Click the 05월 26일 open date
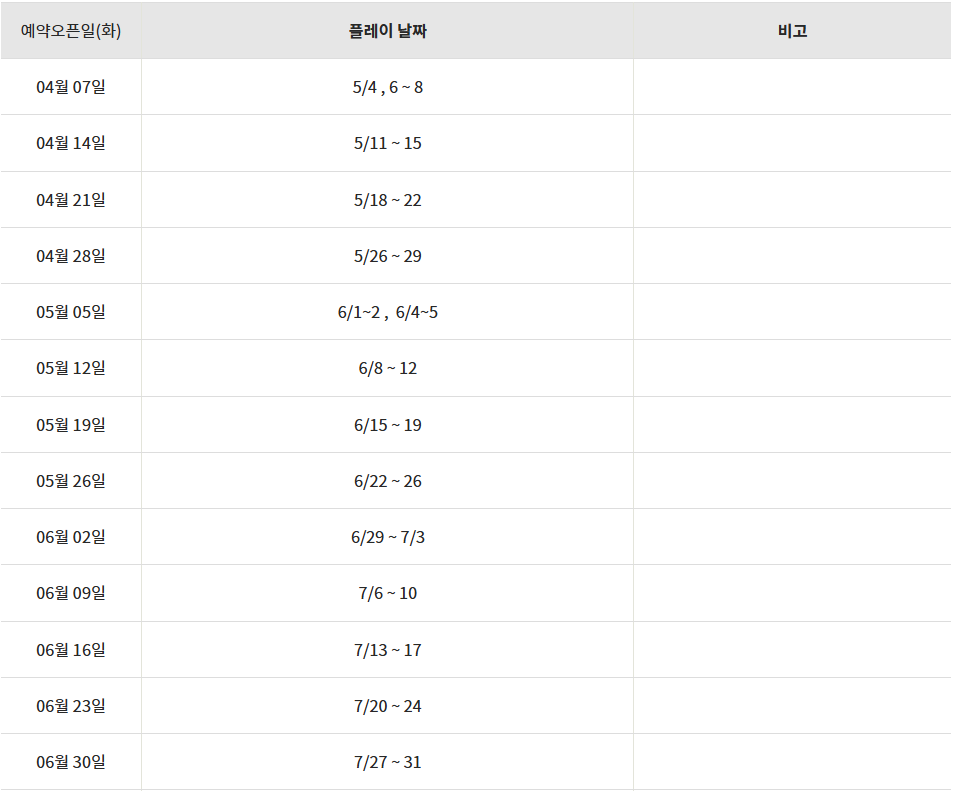The height and width of the screenshot is (791, 953). point(71,481)
